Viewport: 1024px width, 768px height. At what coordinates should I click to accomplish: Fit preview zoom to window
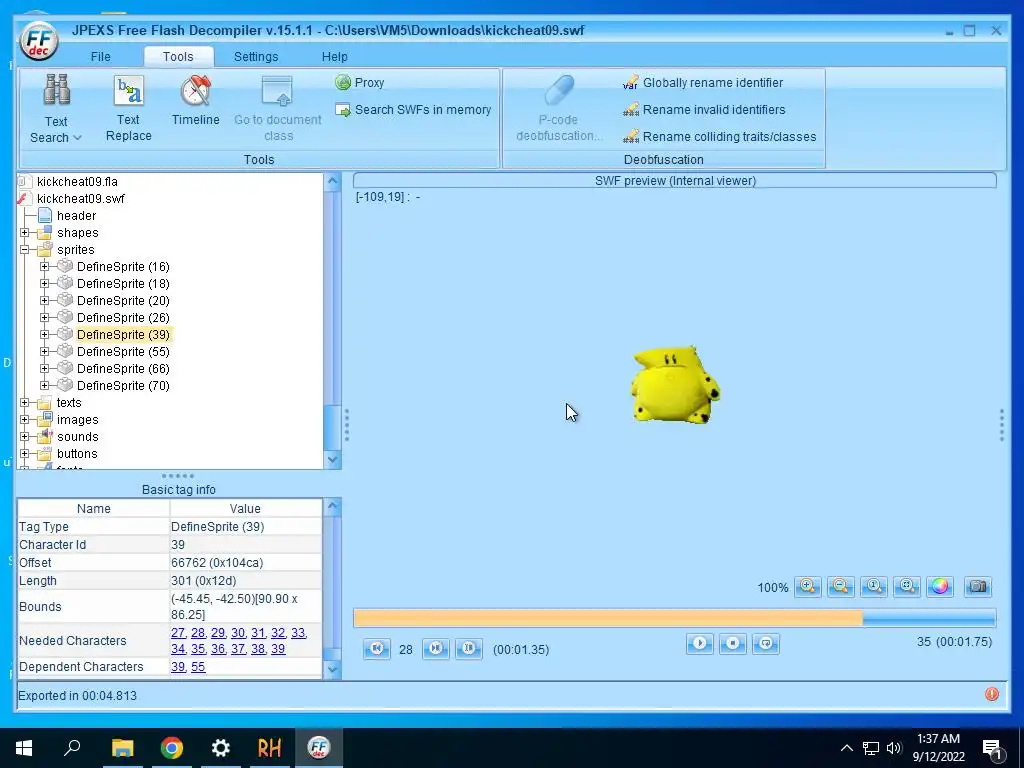coord(907,586)
